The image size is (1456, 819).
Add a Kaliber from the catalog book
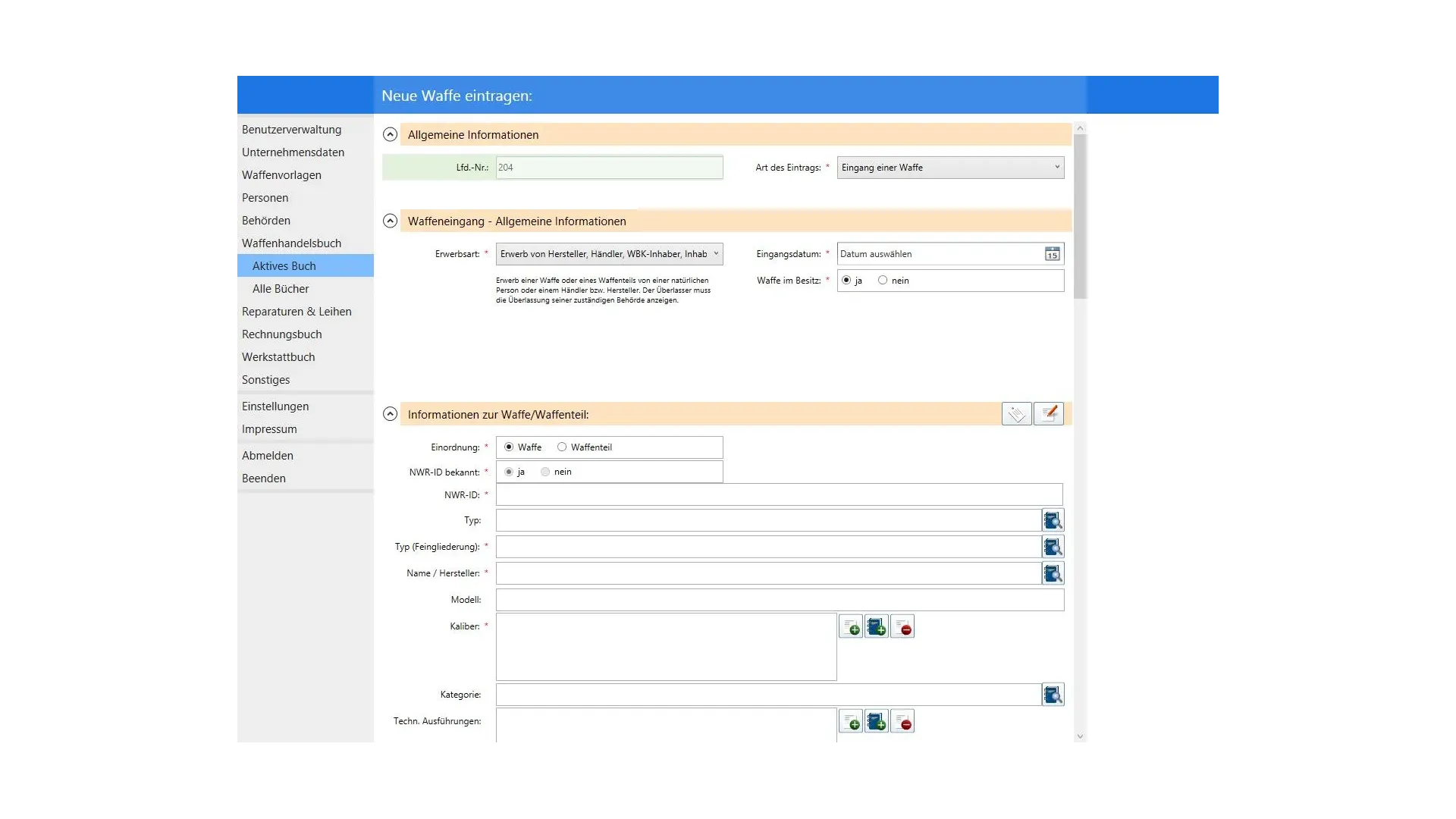pos(877,627)
